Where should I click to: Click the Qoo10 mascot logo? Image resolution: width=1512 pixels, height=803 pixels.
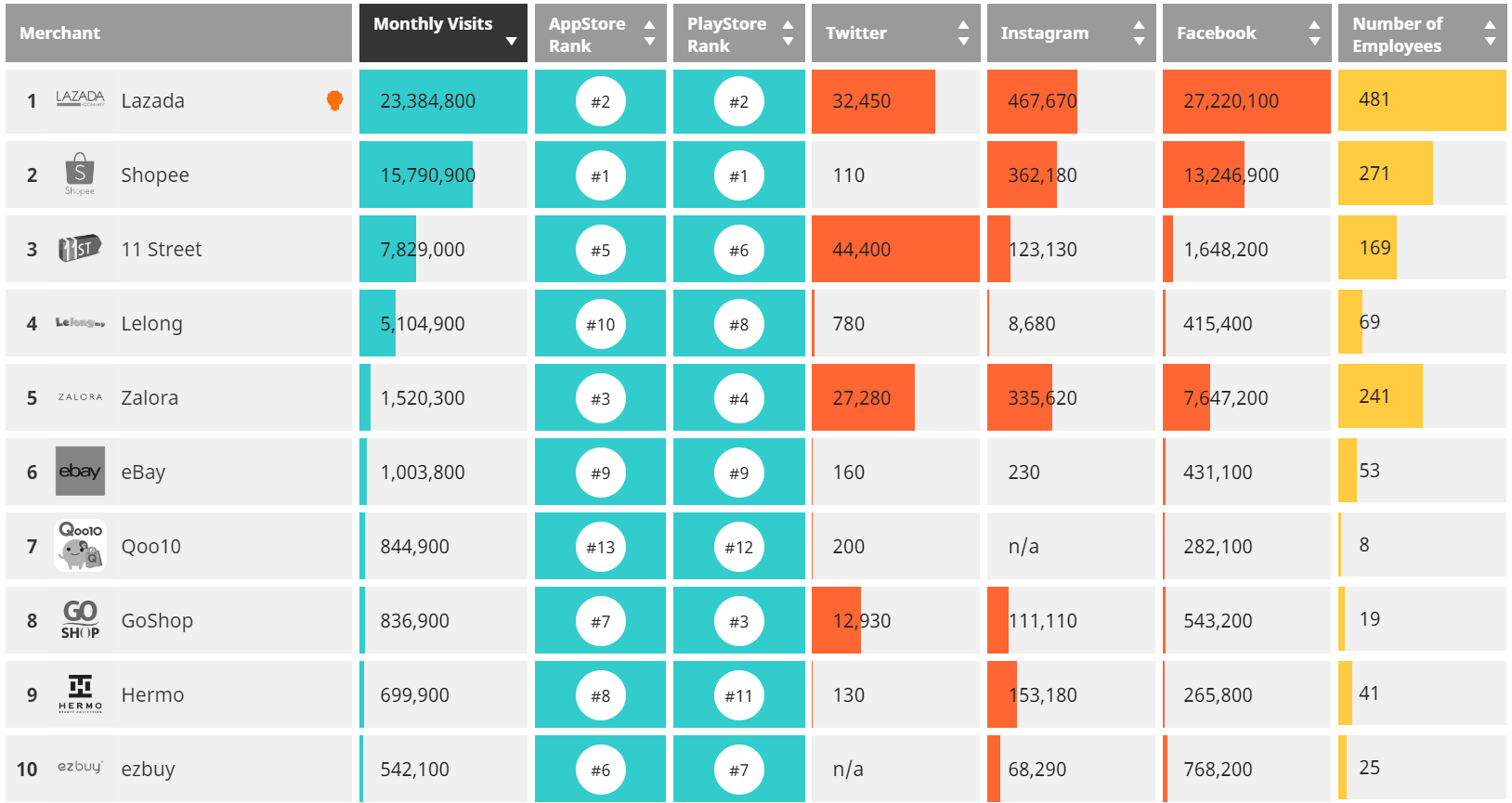pos(80,546)
